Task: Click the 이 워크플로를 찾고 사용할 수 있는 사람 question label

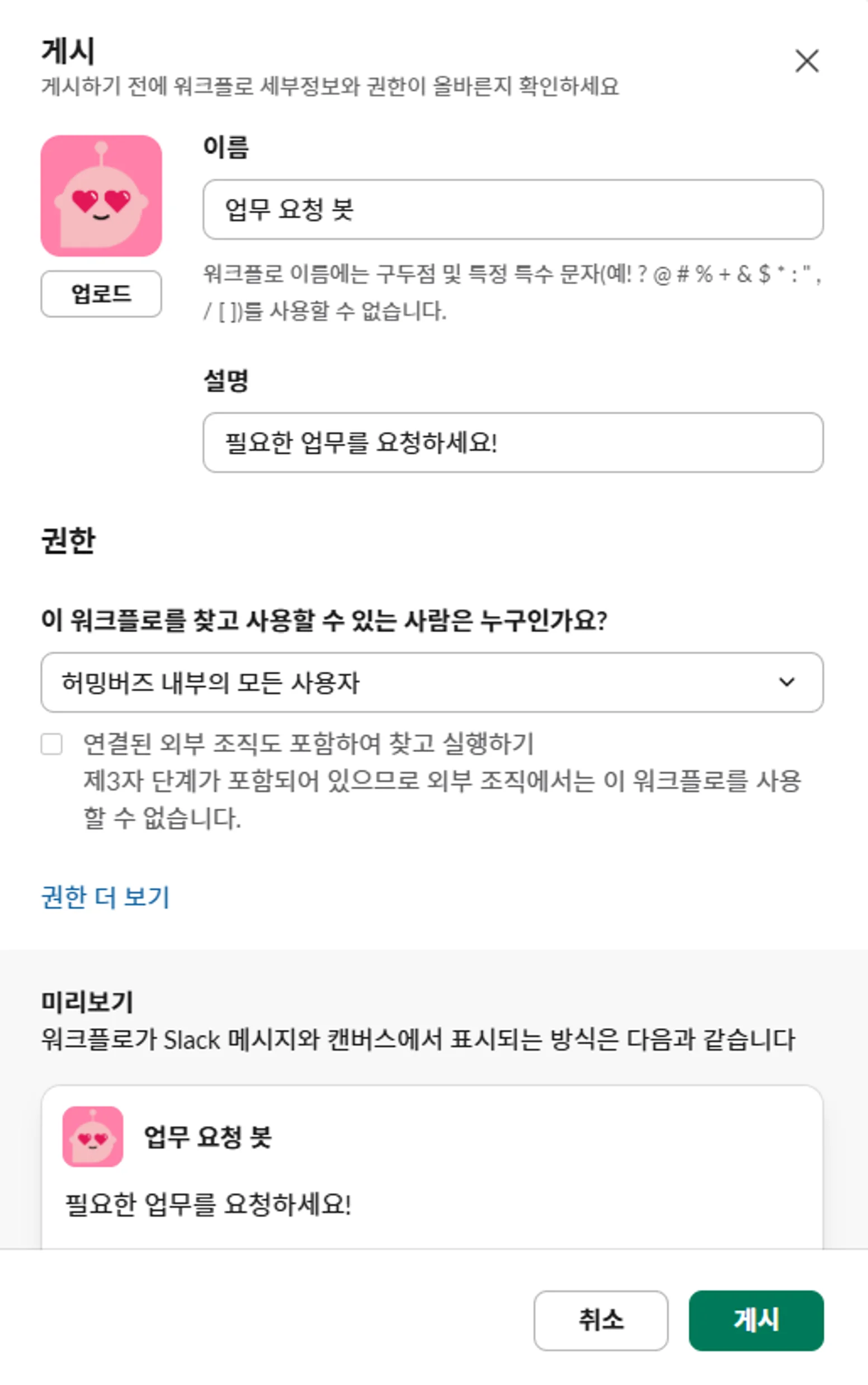Action: [x=324, y=620]
